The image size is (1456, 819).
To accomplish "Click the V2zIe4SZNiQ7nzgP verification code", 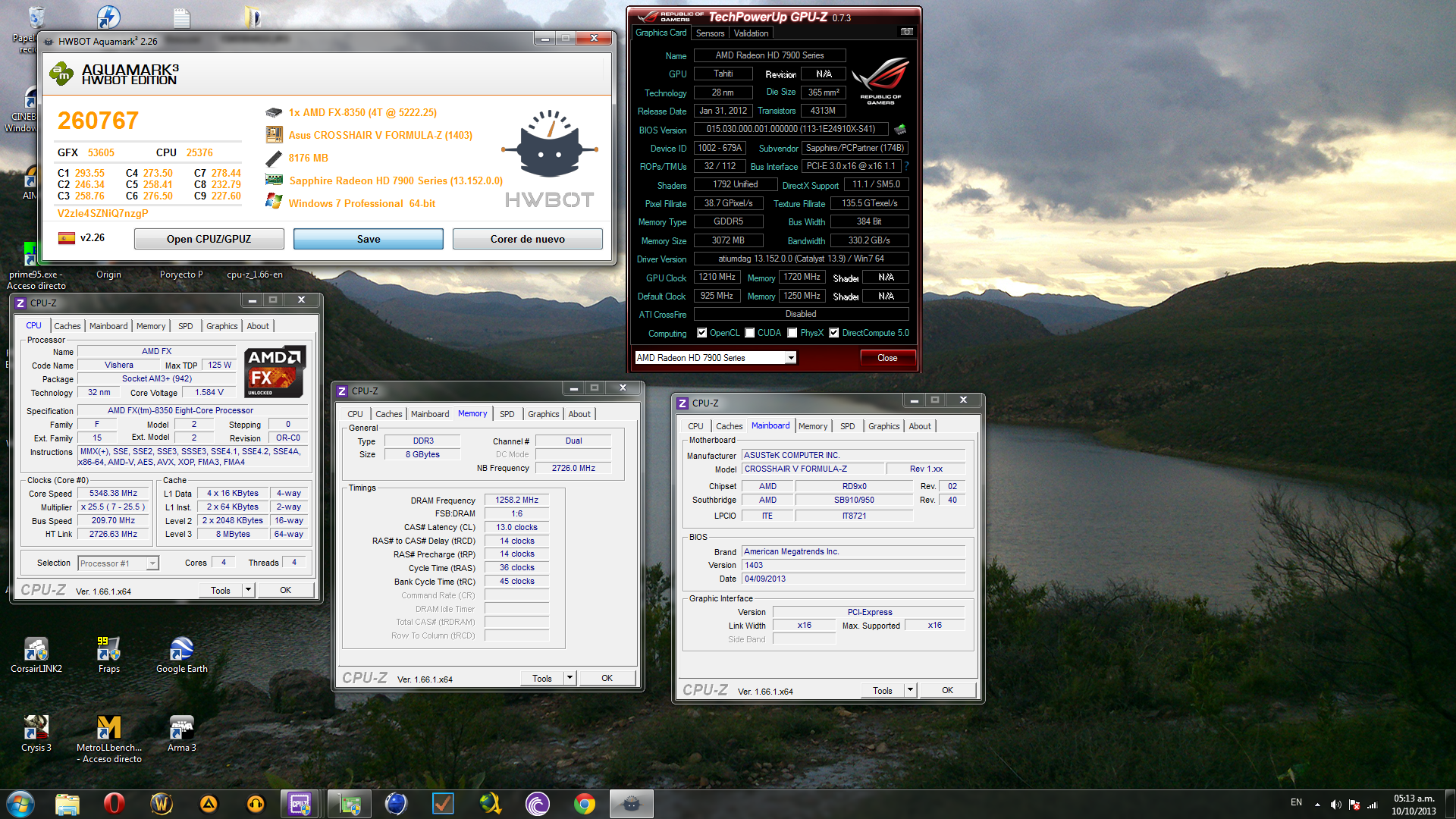I will click(103, 214).
